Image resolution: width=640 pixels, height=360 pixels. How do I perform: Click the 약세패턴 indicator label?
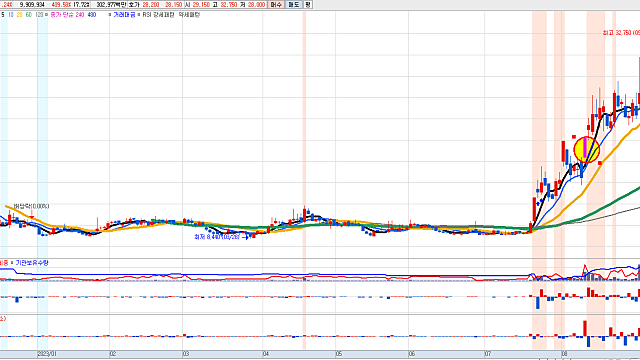click(189, 15)
